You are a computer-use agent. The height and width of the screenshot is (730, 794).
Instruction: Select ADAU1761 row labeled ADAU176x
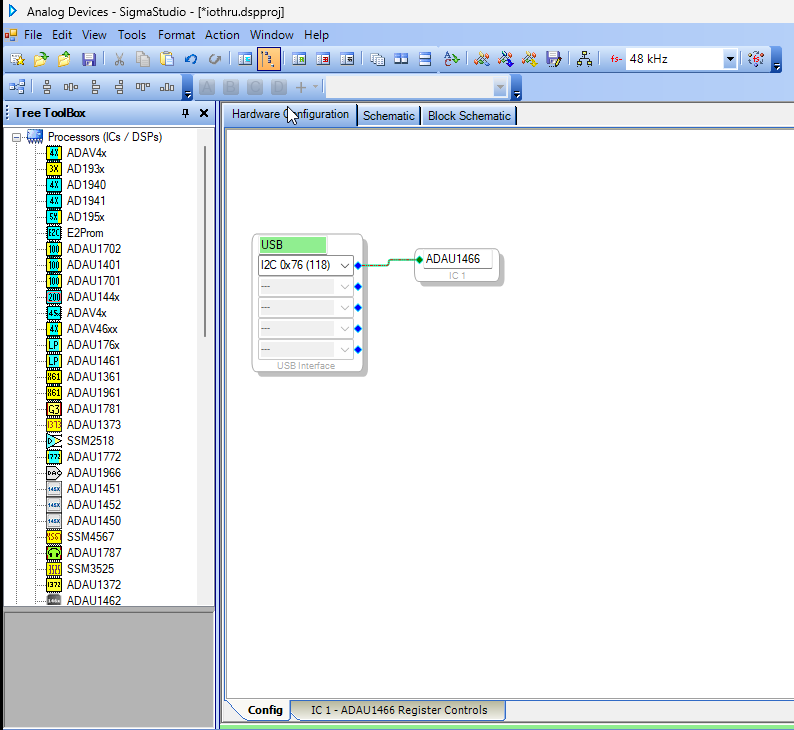[x=93, y=345]
